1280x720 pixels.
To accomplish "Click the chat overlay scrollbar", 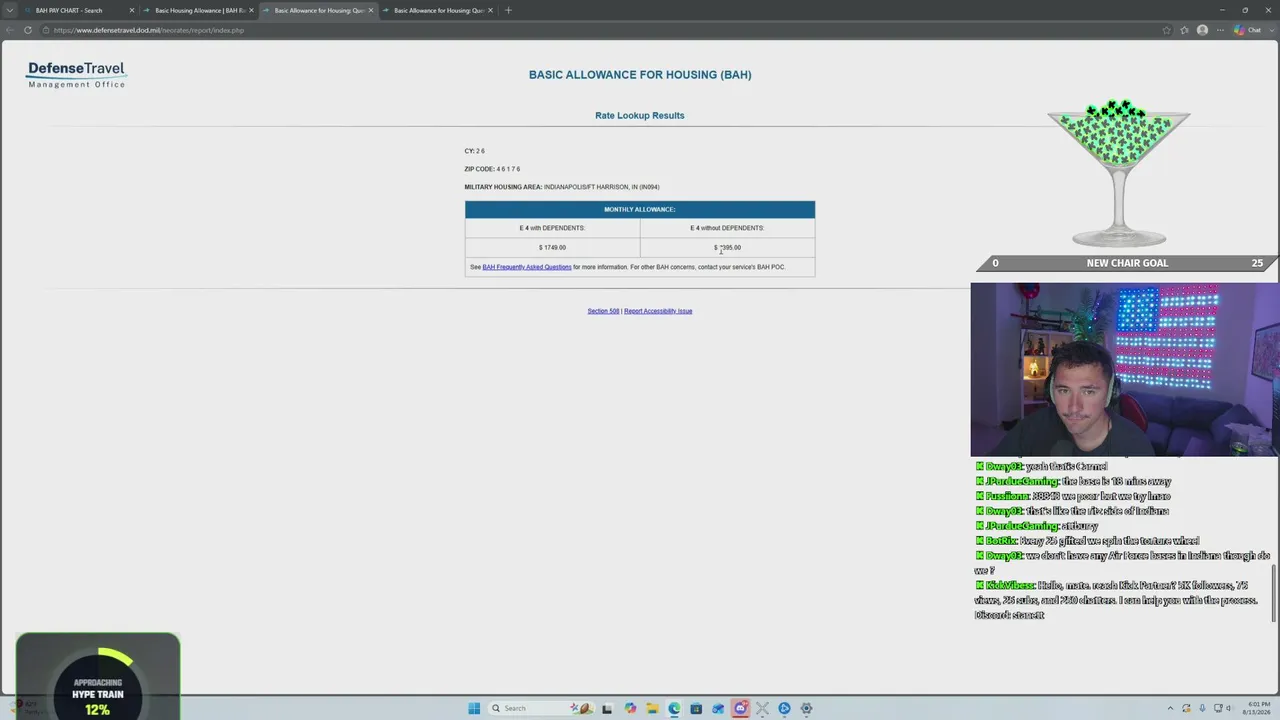I will [x=1274, y=592].
